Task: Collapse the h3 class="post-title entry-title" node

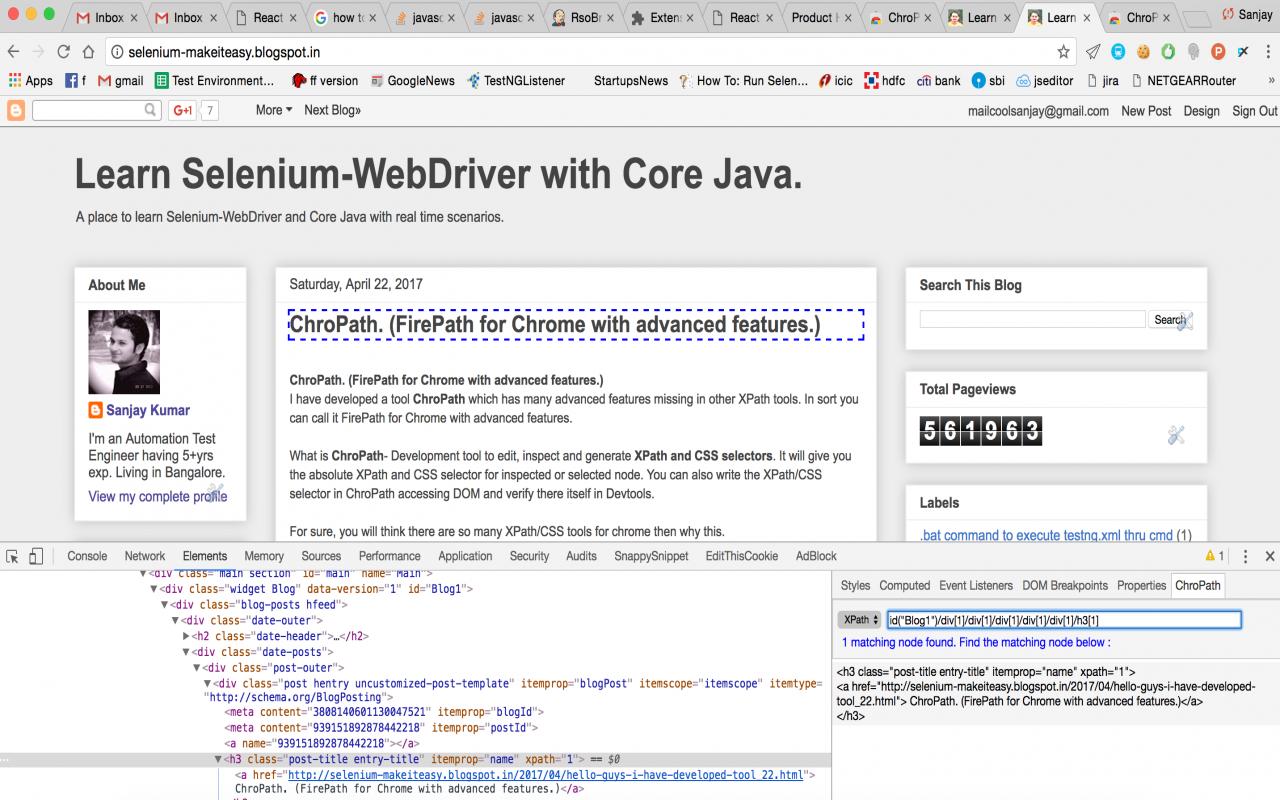Action: tap(219, 759)
